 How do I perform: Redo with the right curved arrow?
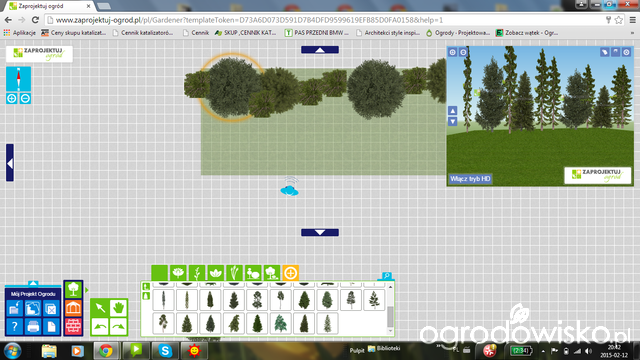[x=118, y=326]
